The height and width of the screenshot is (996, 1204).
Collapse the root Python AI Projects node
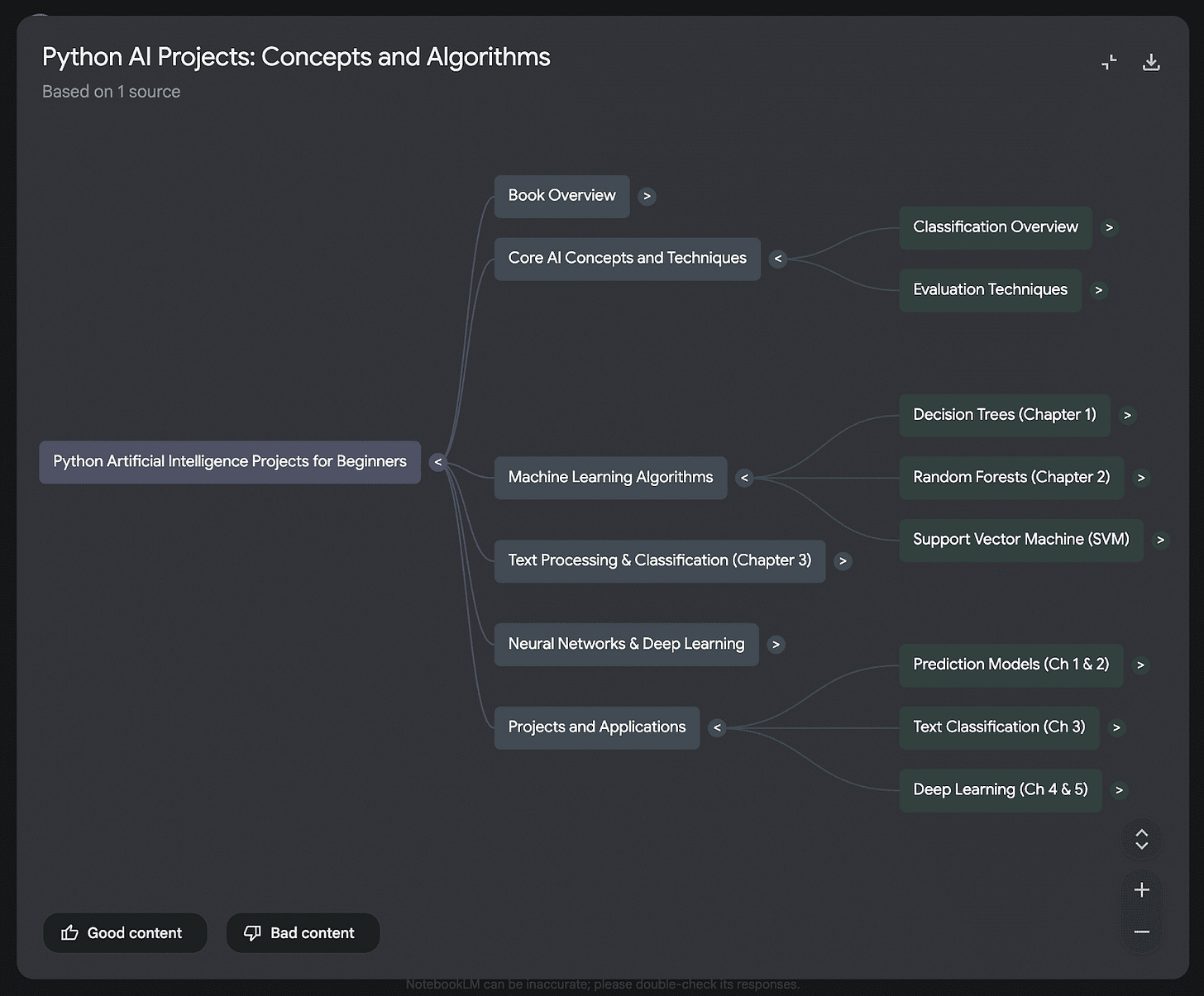(438, 463)
